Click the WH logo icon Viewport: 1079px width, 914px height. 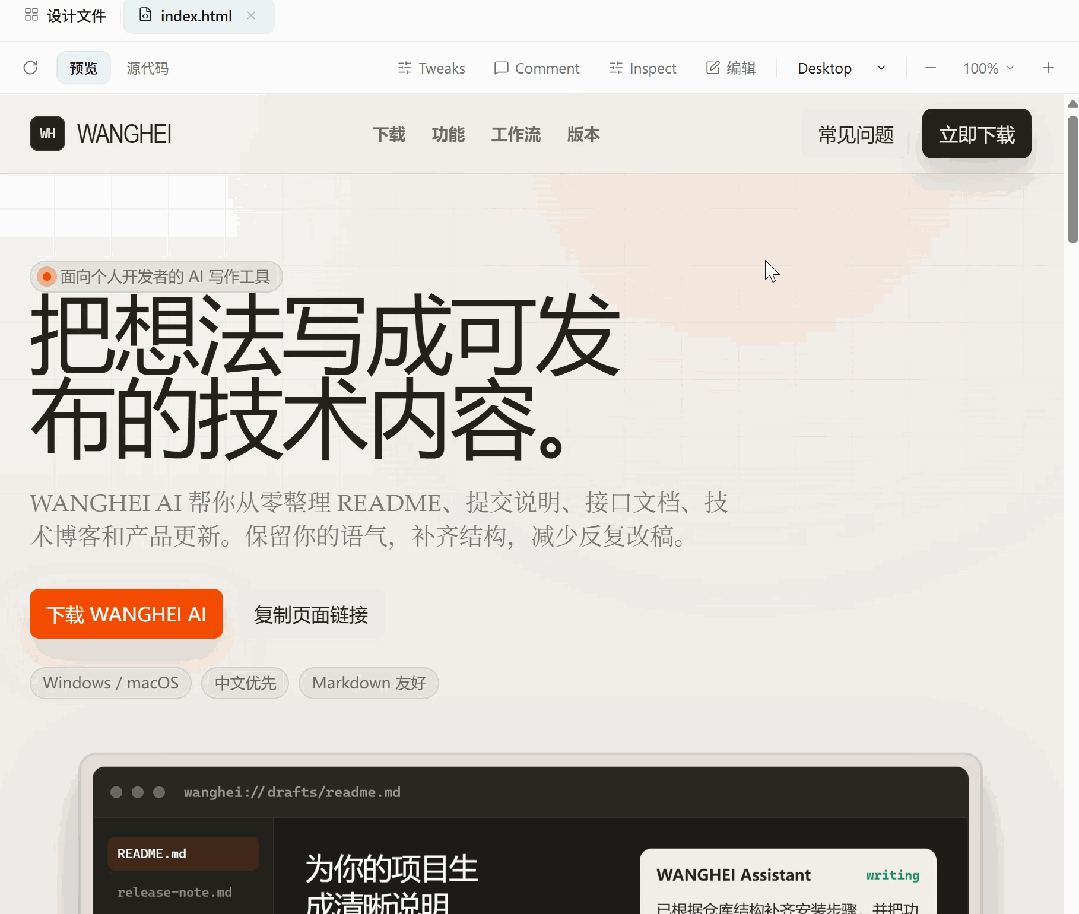coord(47,134)
